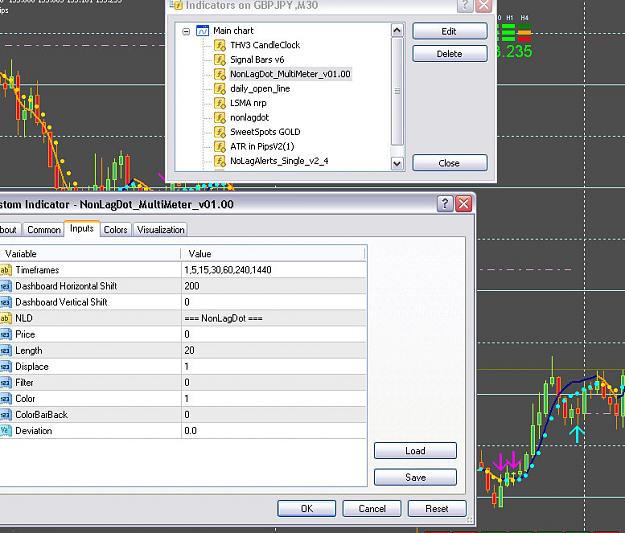Screen dimensions: 625x533
Task: Select the SweetSpots GOLD row
Action: coord(265,132)
